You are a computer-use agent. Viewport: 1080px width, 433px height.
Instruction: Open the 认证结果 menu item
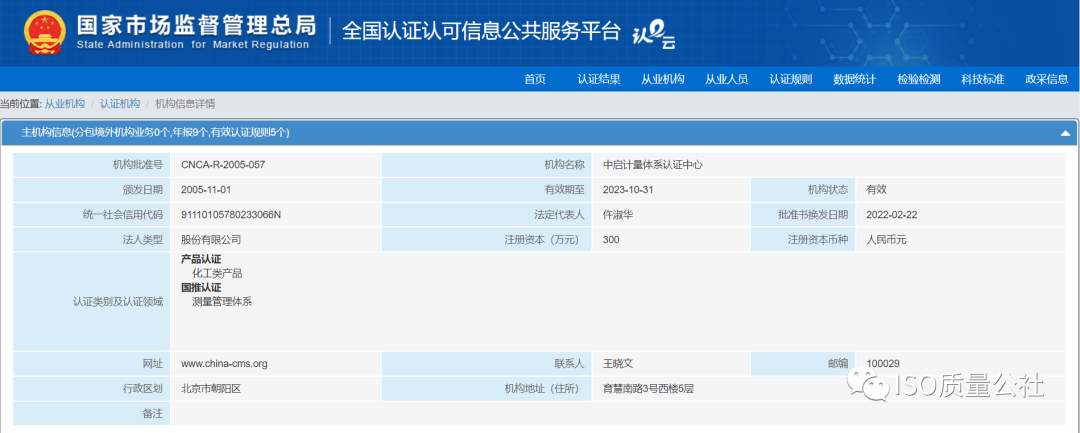coord(599,79)
